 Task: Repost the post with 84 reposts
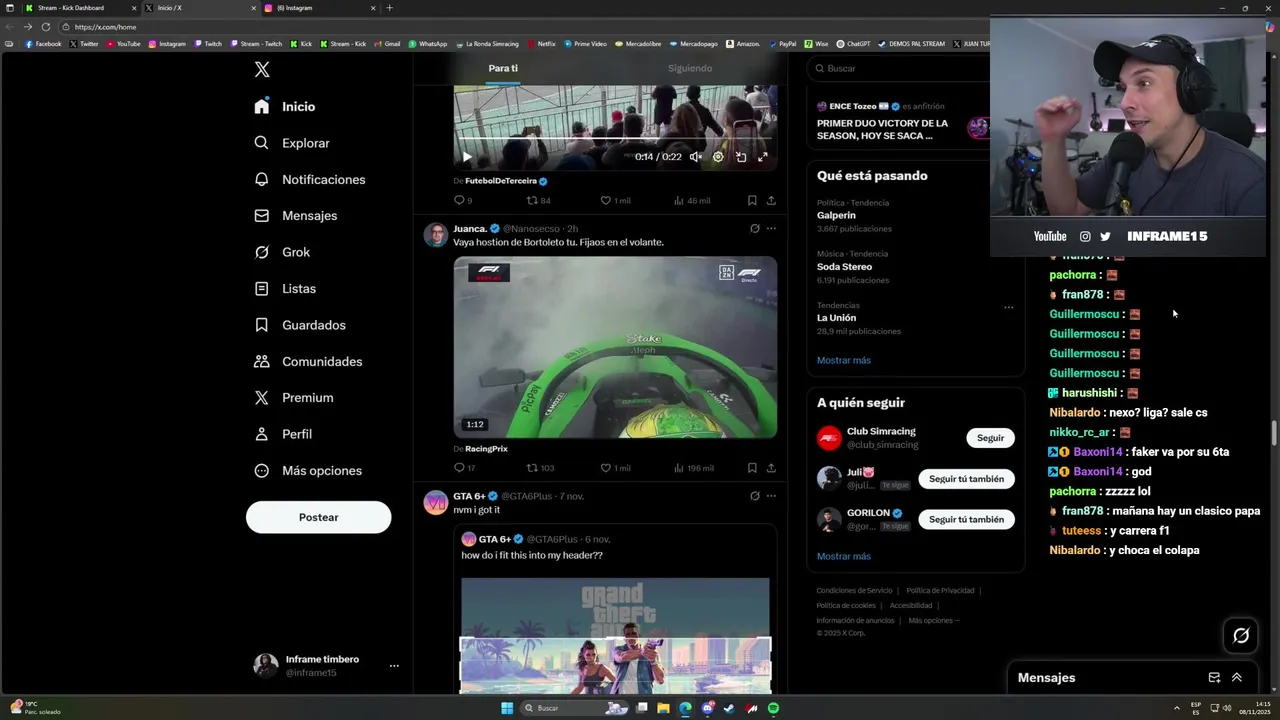click(538, 201)
